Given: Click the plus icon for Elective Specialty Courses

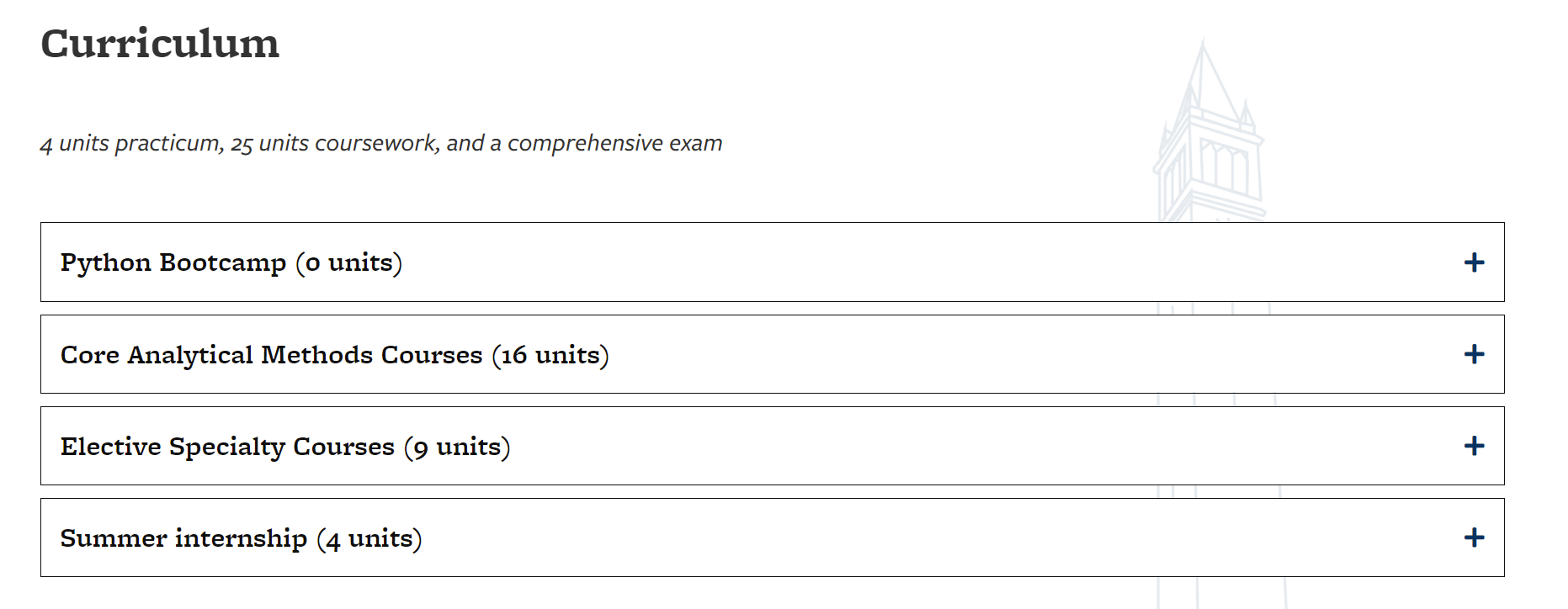Looking at the screenshot, I should tap(1474, 446).
